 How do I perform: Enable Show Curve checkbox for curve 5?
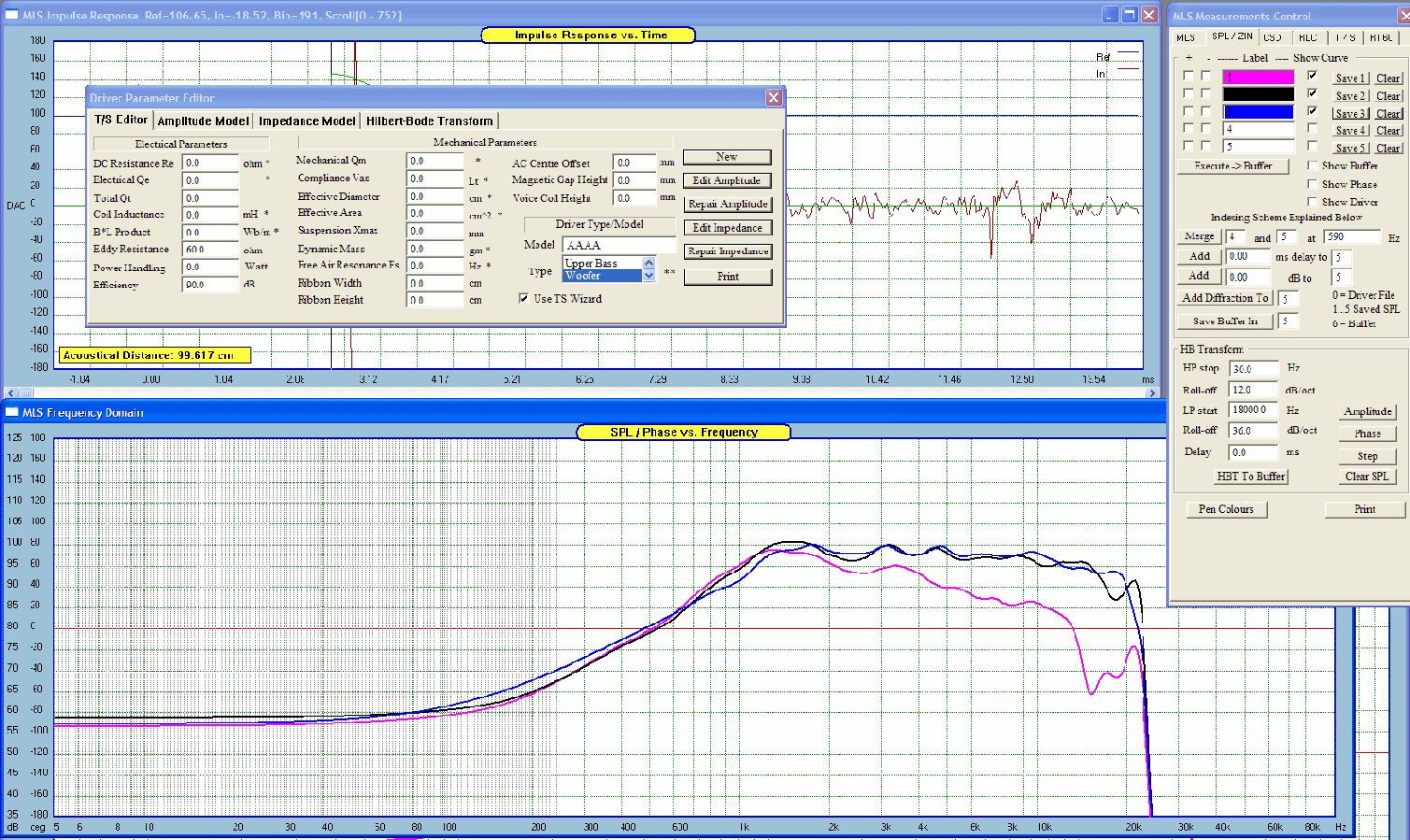tap(1313, 146)
